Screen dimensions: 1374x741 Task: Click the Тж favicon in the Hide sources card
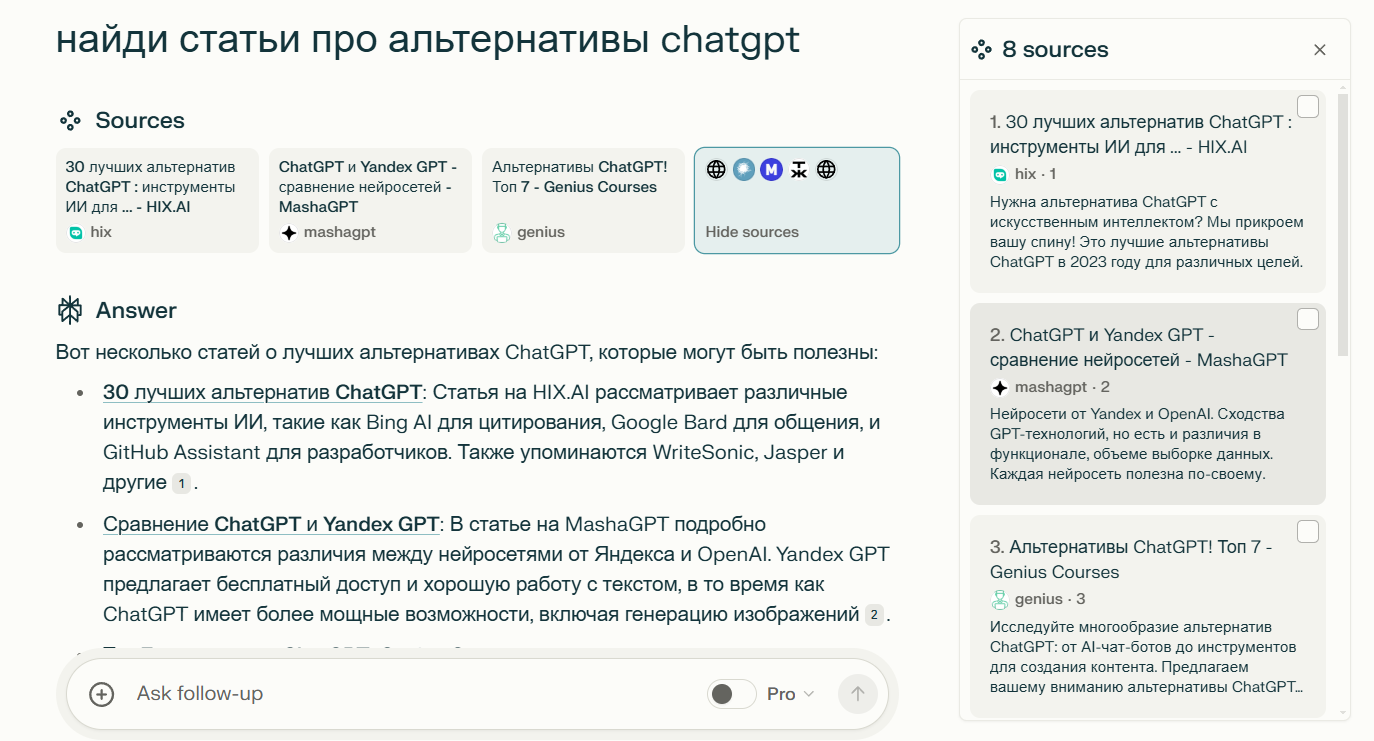[798, 170]
